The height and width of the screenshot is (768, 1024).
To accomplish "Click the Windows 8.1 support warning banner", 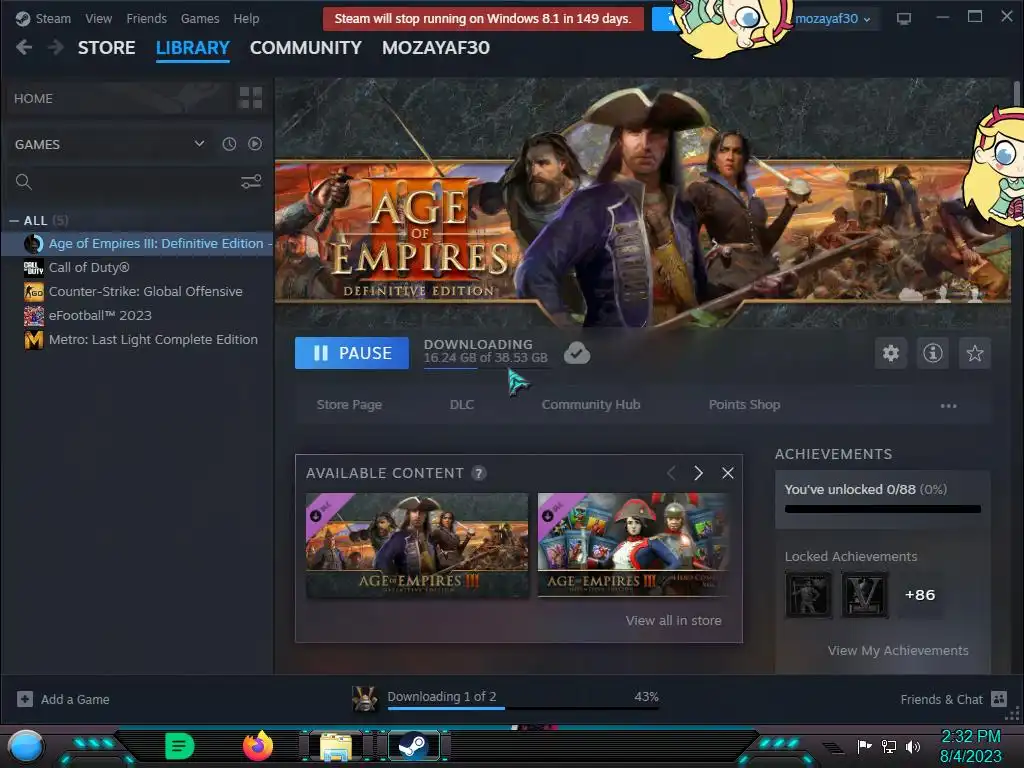I will tap(483, 19).
